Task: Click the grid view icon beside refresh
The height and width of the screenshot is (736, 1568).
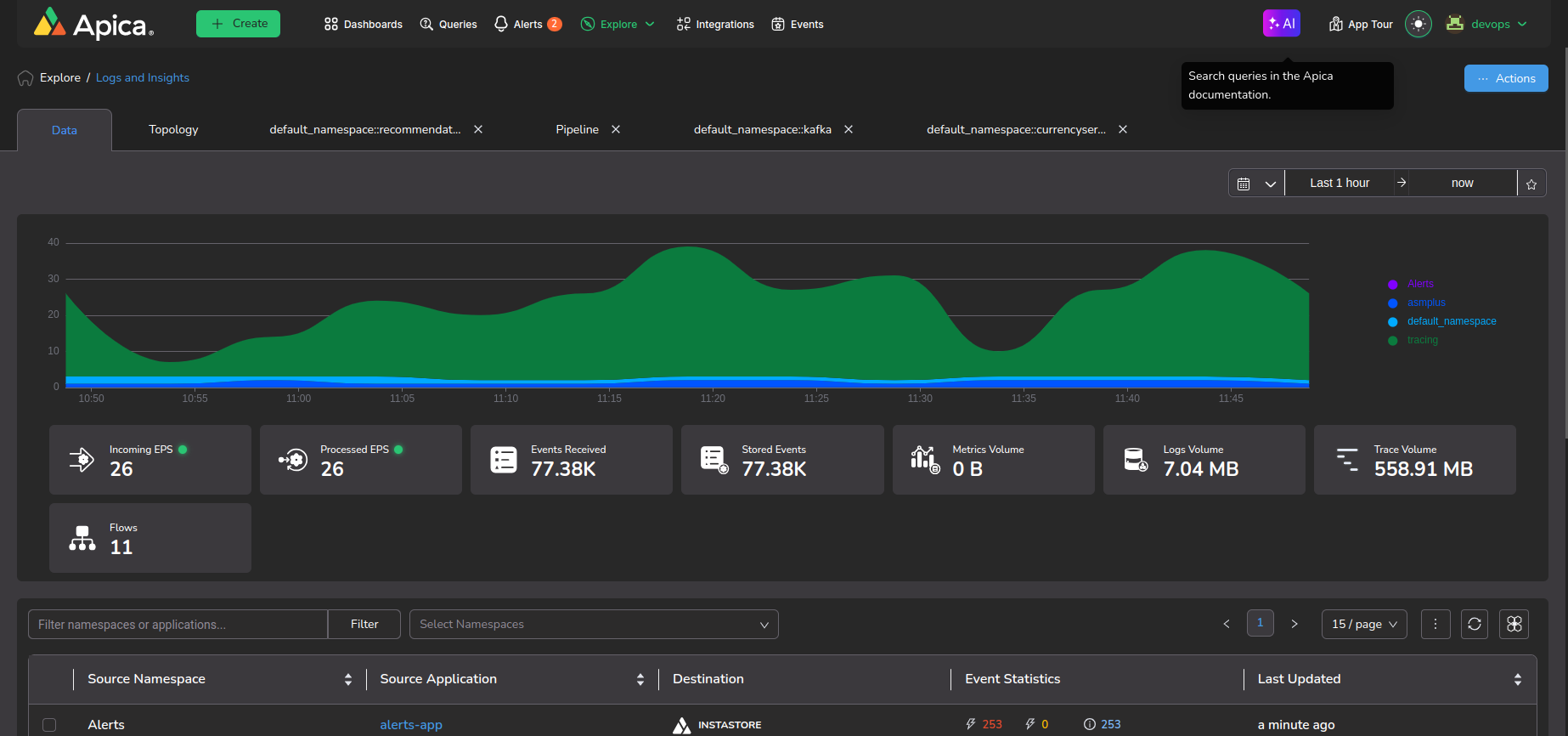Action: click(x=1514, y=625)
